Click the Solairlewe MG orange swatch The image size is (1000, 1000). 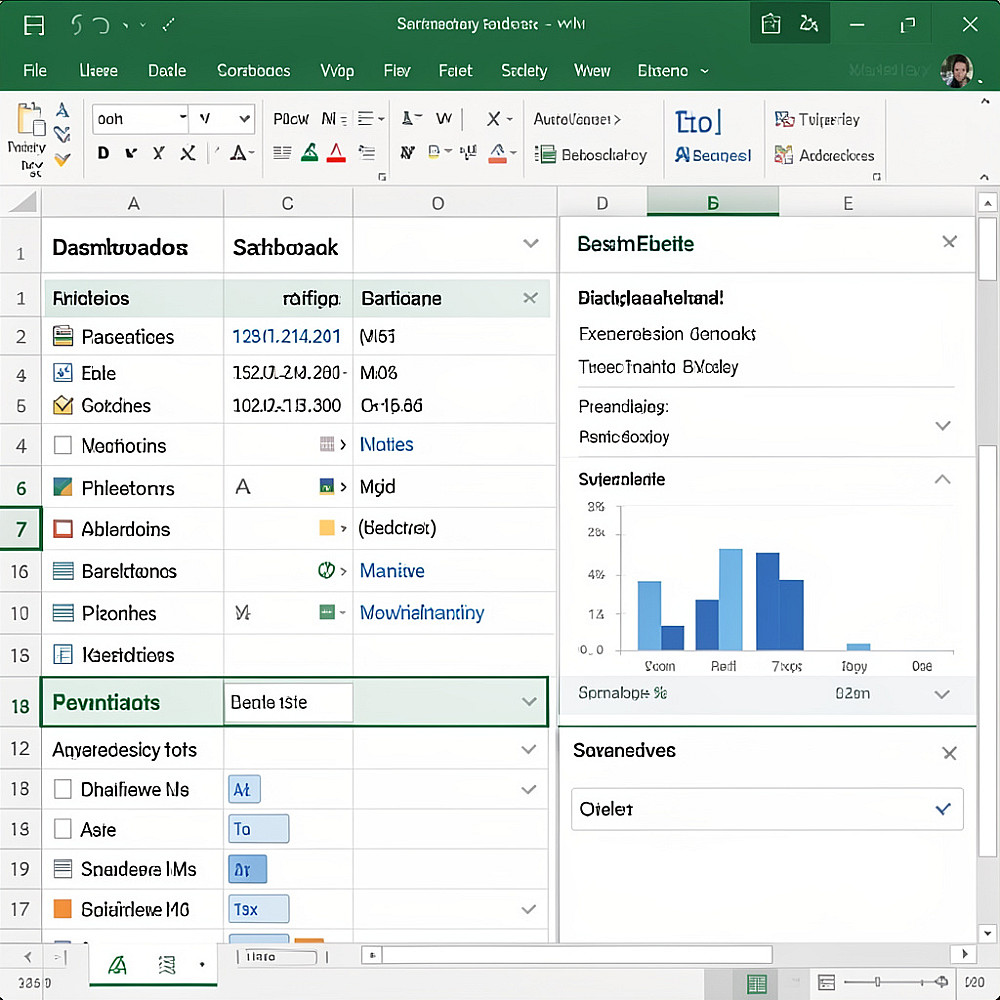point(62,908)
